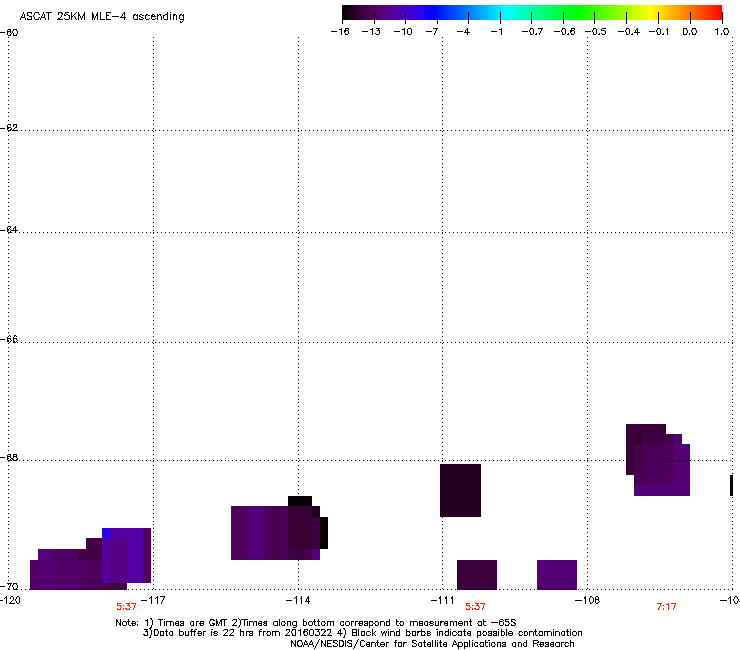The image size is (740, 650).
Task: Pick the cyan section of the color bar
Action: point(505,13)
